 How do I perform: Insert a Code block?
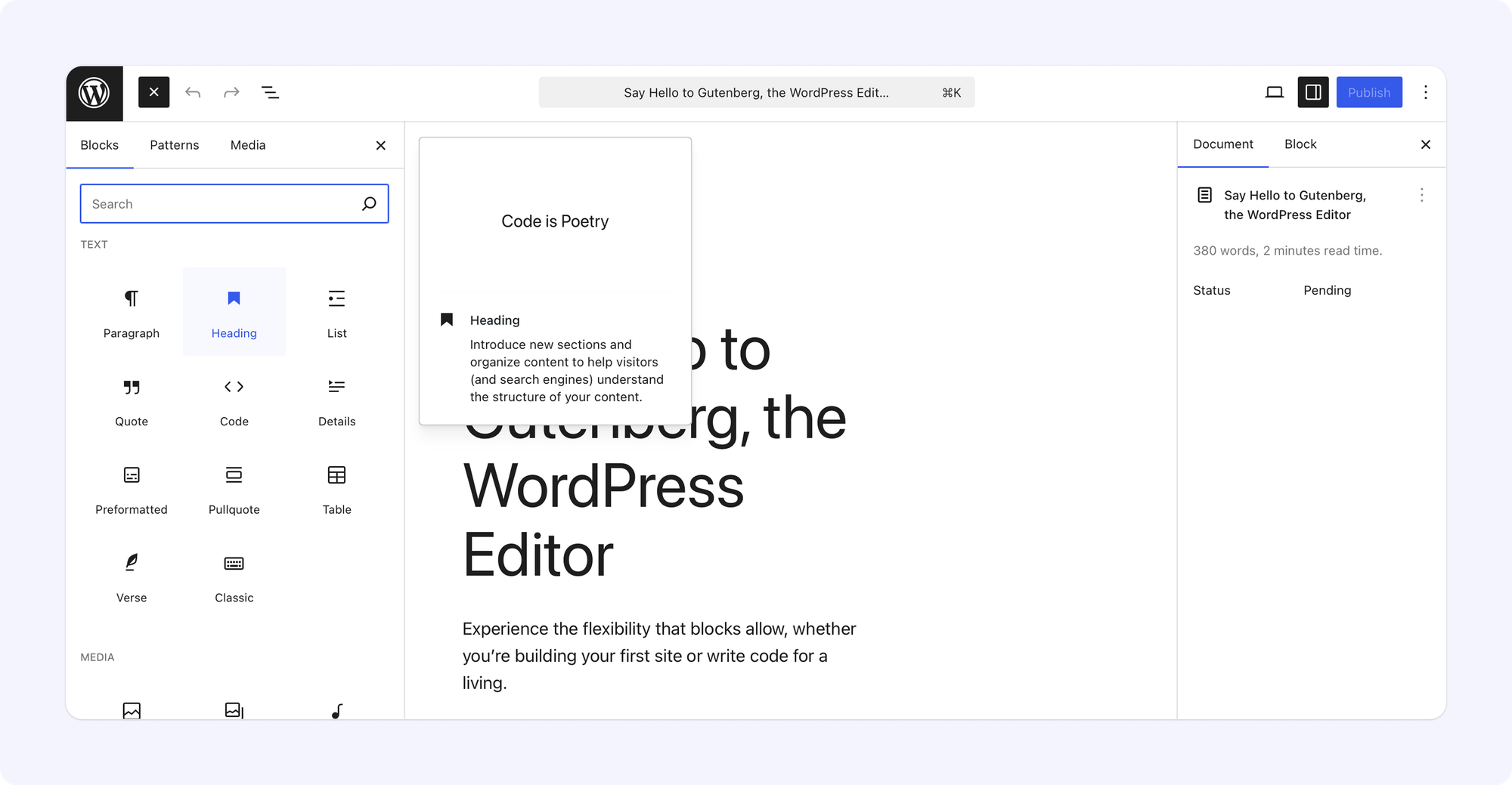click(x=234, y=400)
